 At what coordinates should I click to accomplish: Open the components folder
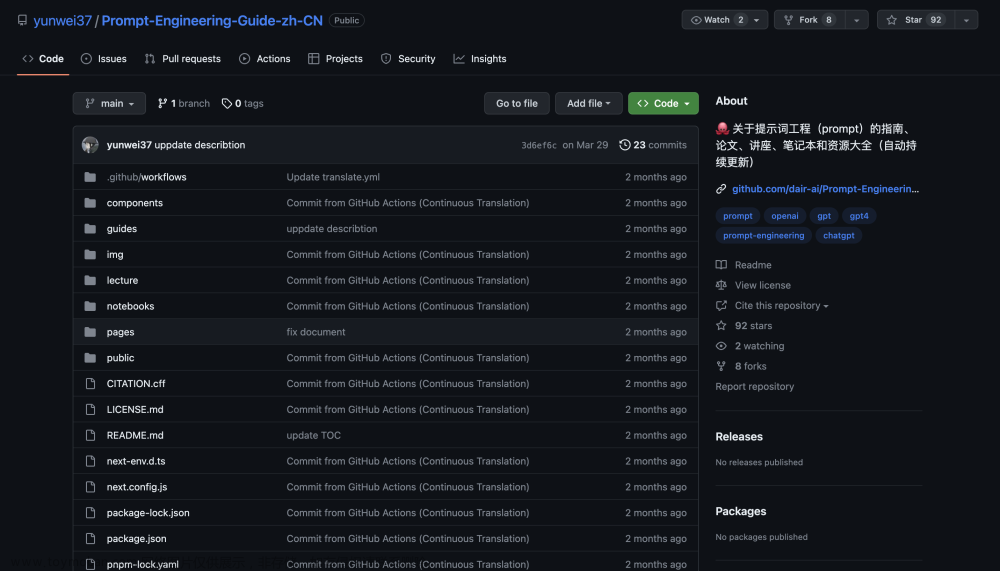pos(135,203)
